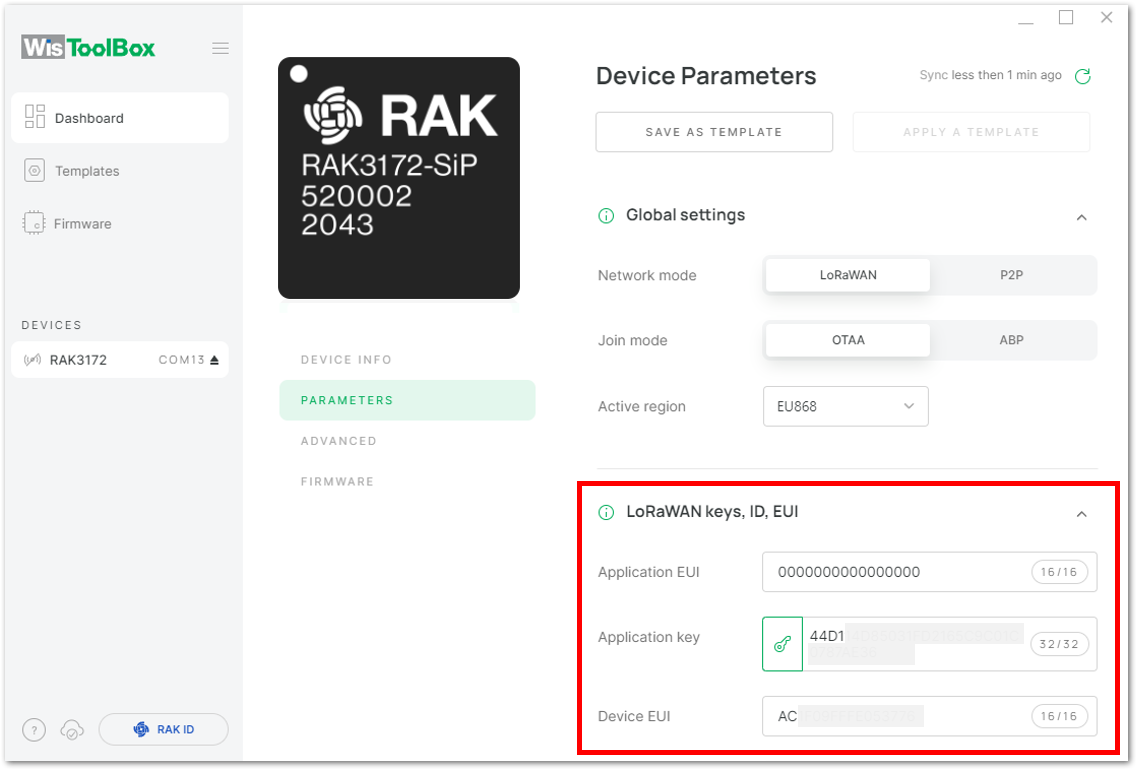1137x770 pixels.
Task: Select the RAK3172 device on COM13
Action: (x=120, y=360)
